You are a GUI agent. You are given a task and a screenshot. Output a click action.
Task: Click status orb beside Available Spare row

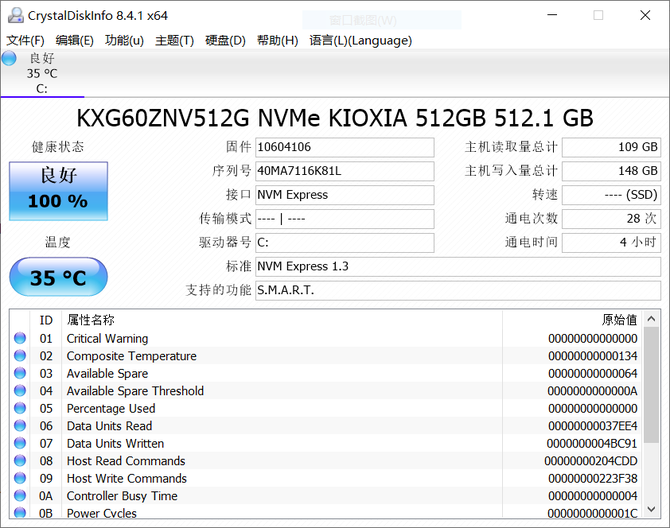[x=20, y=374]
